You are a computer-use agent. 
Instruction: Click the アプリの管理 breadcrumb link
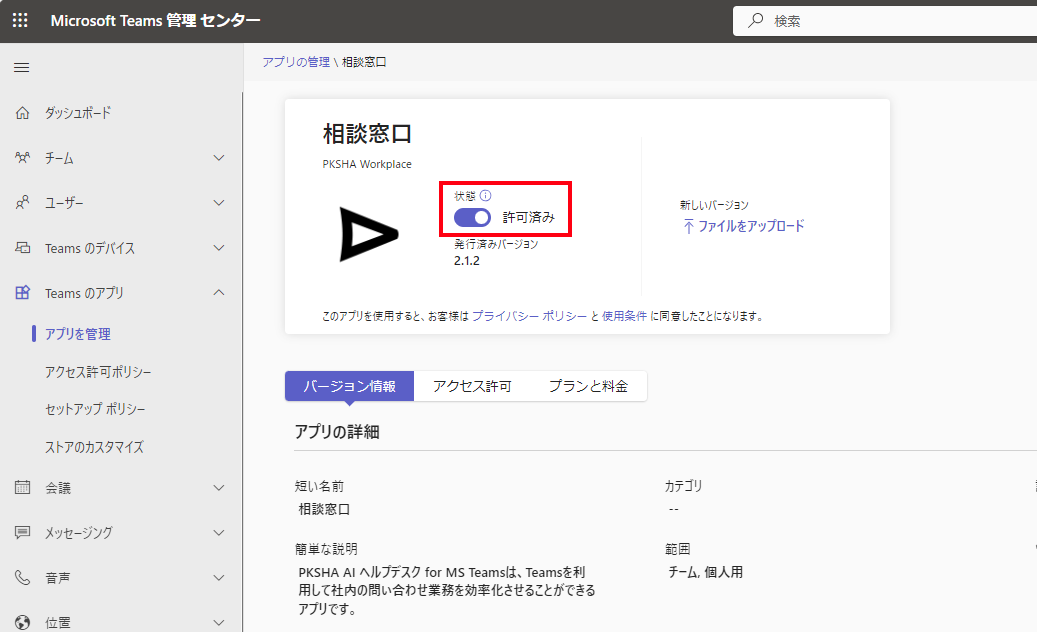(x=296, y=62)
